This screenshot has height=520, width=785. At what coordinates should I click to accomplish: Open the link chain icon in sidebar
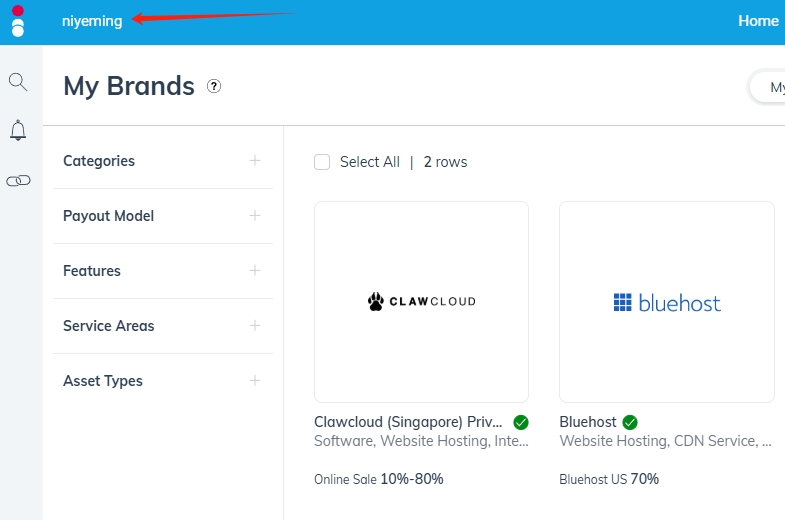point(19,181)
